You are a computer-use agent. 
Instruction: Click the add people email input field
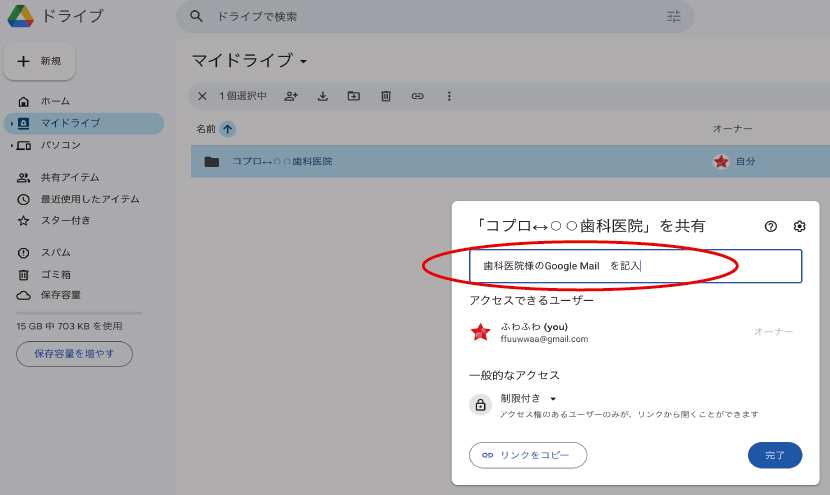point(635,266)
